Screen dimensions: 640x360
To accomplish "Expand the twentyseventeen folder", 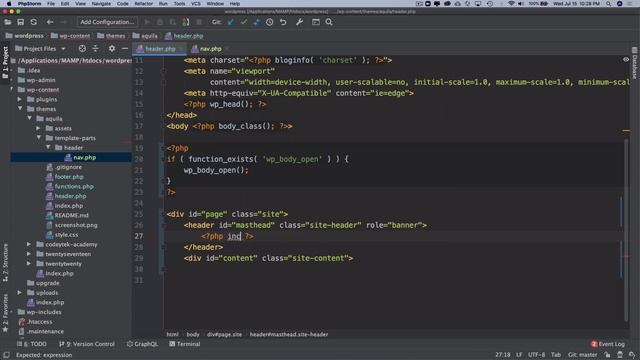I will coord(29,254).
